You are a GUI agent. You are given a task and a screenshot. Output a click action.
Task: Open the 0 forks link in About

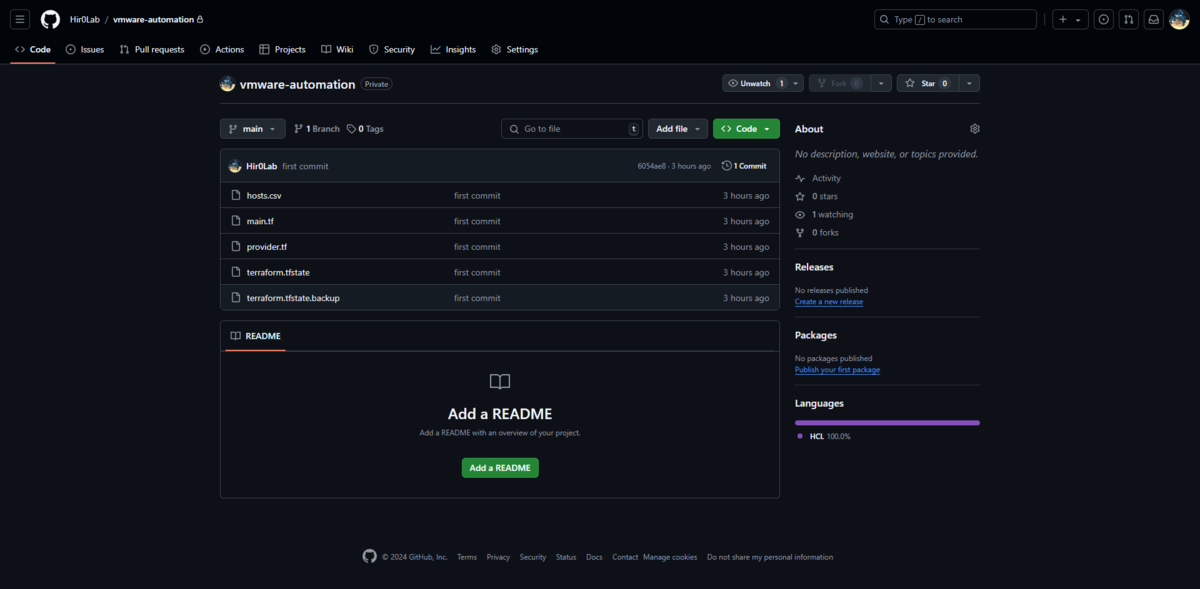[x=817, y=232]
